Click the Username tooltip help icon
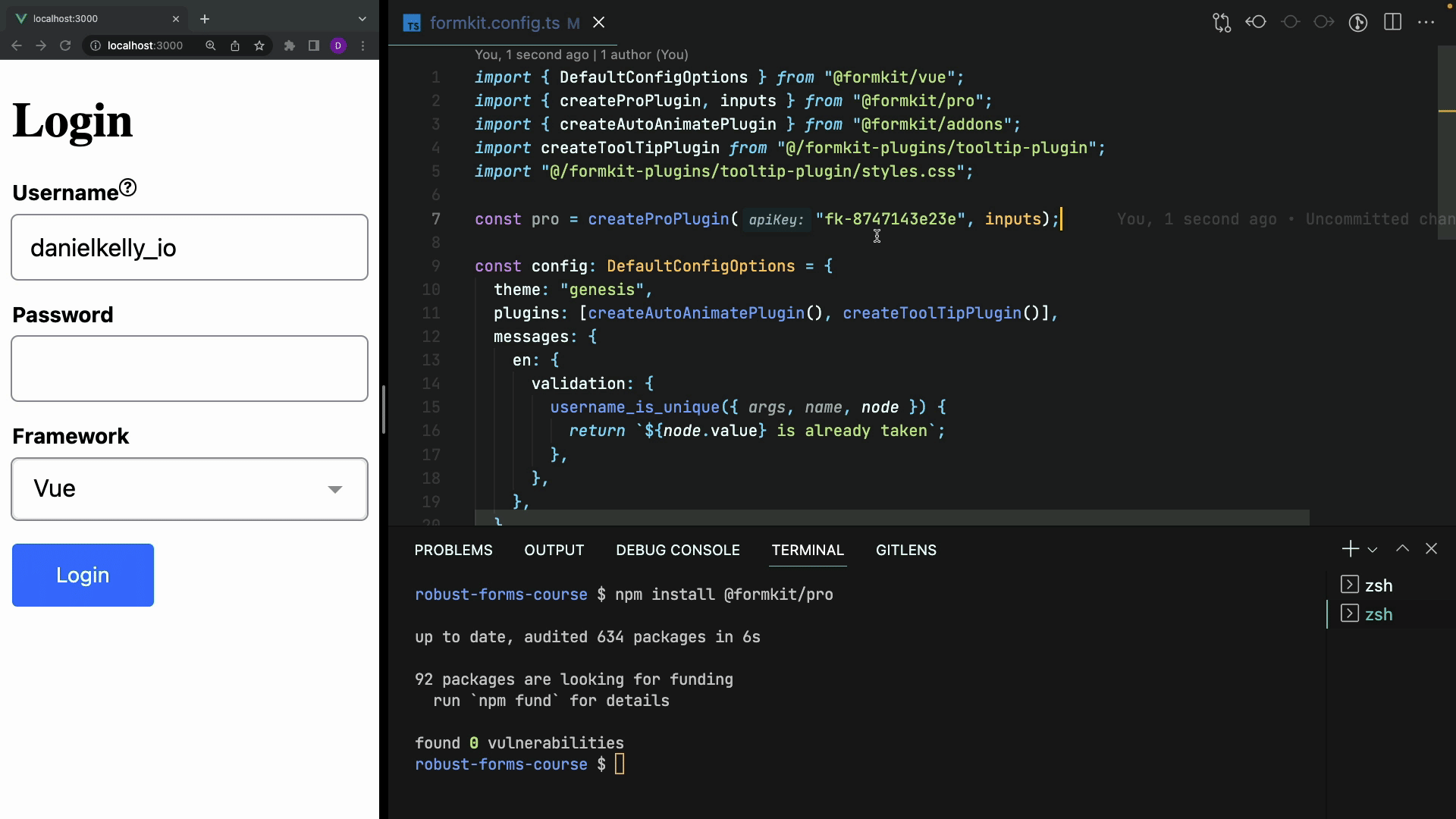The width and height of the screenshot is (1456, 819). coord(128,187)
